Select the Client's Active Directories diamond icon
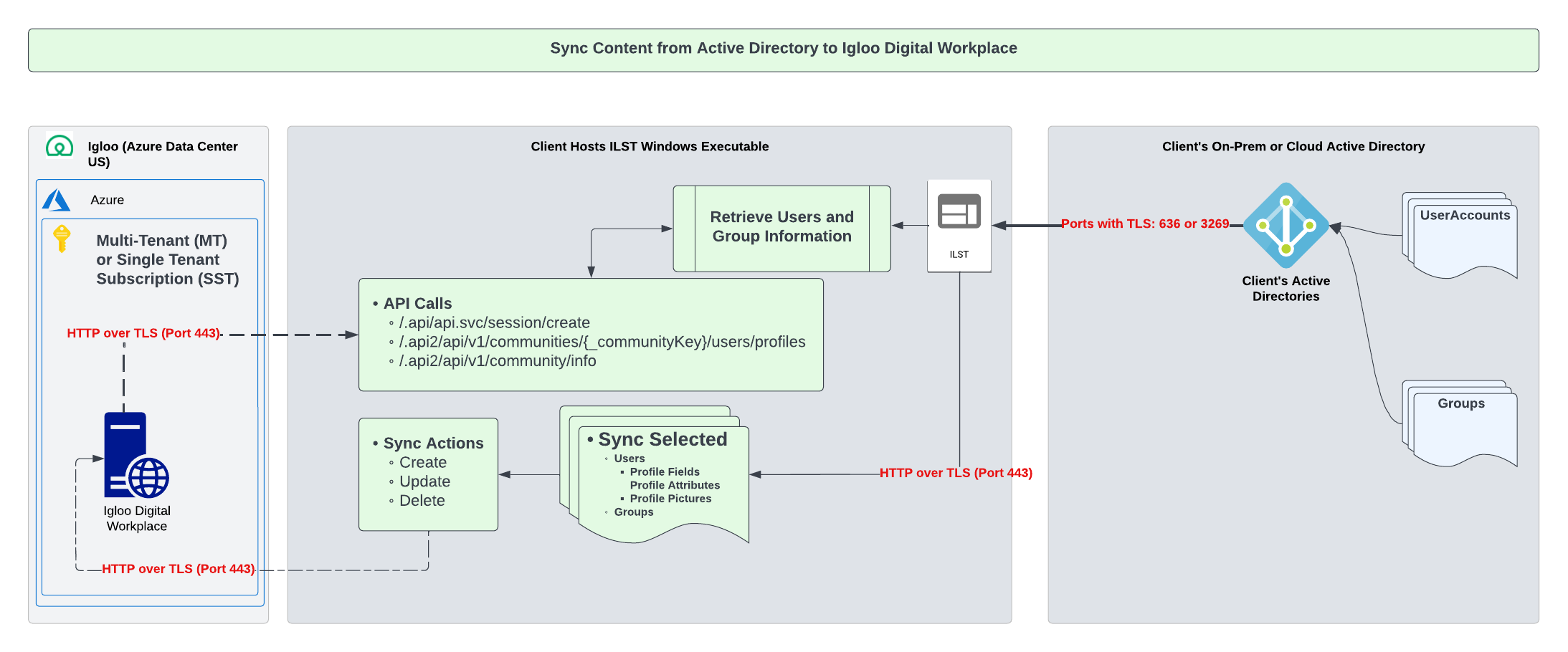1568x652 pixels. [1286, 226]
